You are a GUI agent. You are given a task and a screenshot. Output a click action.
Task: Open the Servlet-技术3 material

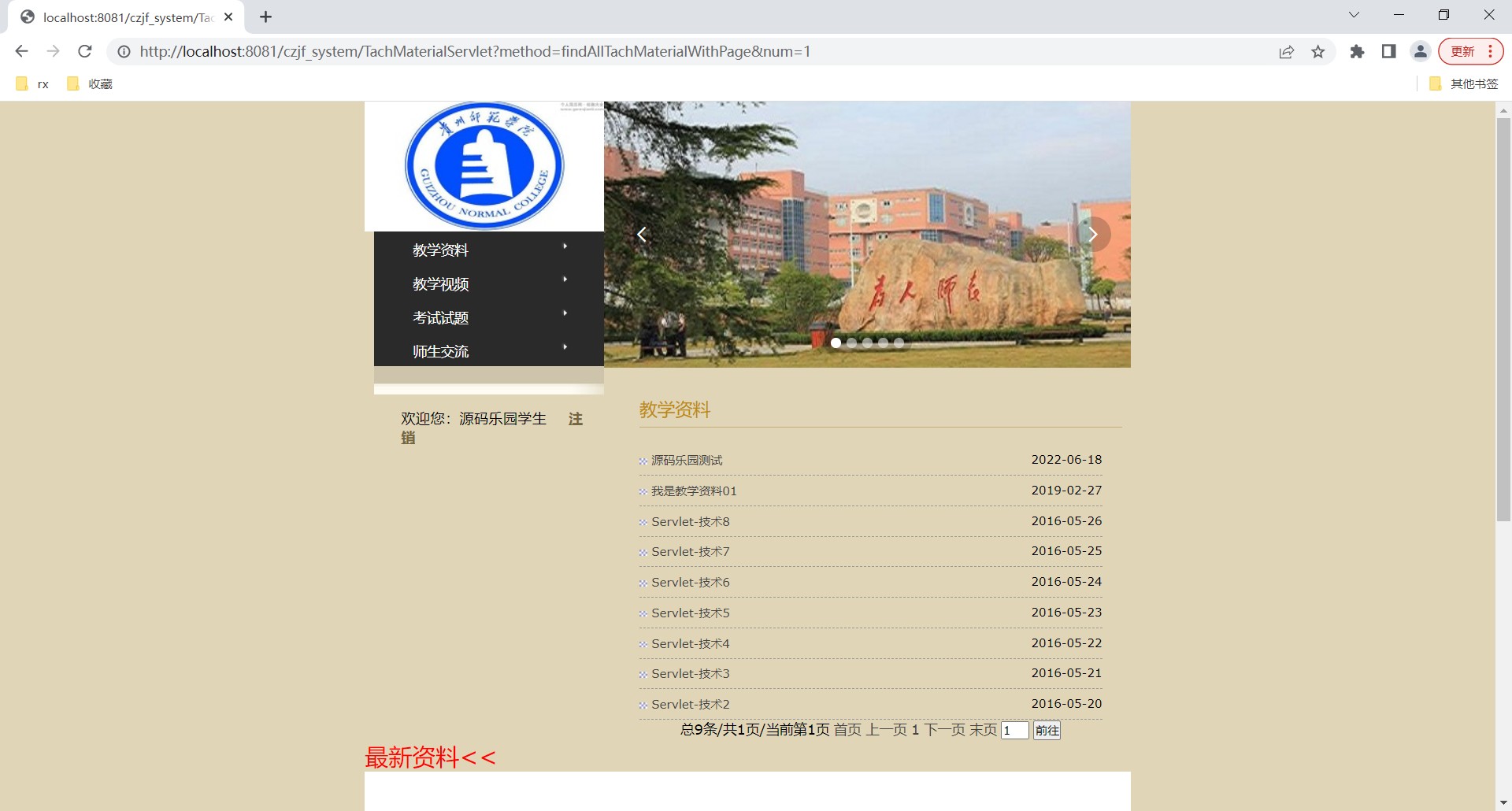(x=691, y=674)
